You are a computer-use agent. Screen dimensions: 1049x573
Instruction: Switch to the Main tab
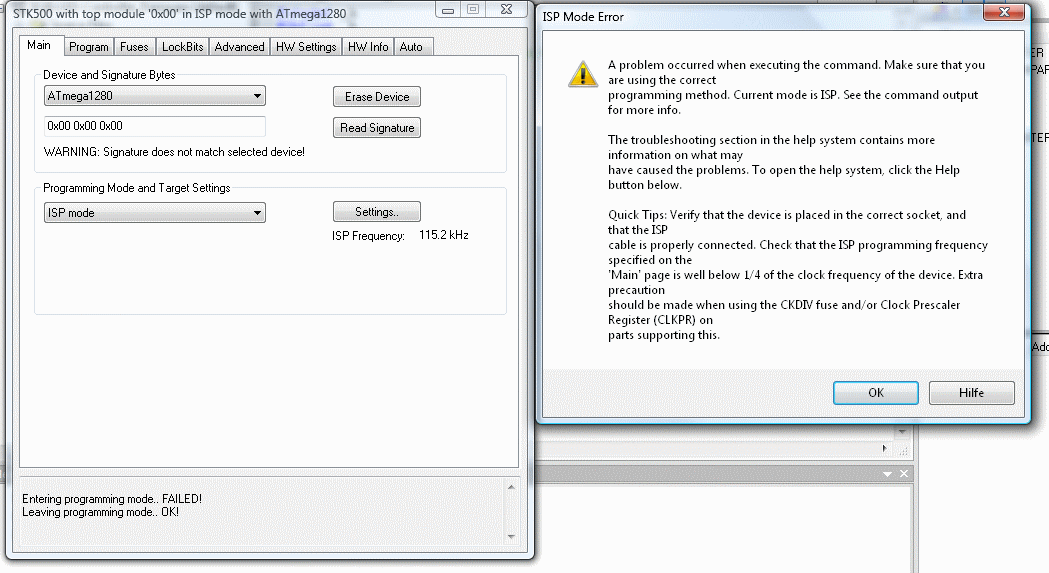(40, 46)
